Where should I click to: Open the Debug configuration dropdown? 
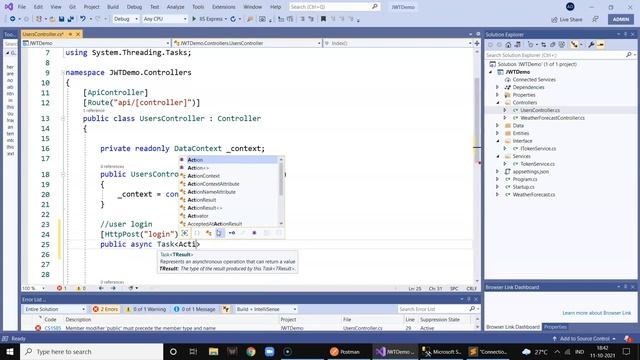click(x=126, y=19)
